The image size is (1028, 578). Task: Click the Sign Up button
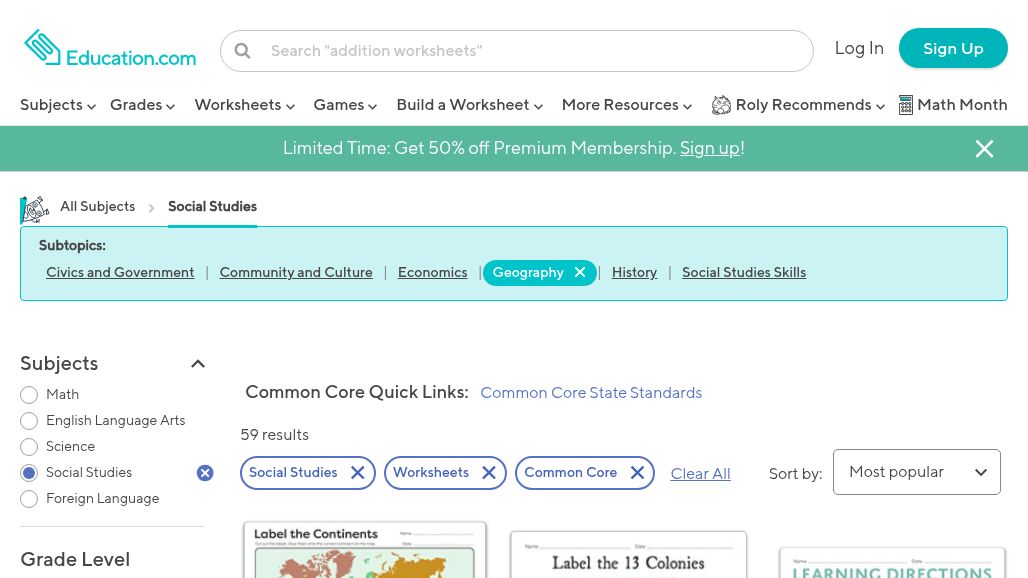[x=953, y=48]
